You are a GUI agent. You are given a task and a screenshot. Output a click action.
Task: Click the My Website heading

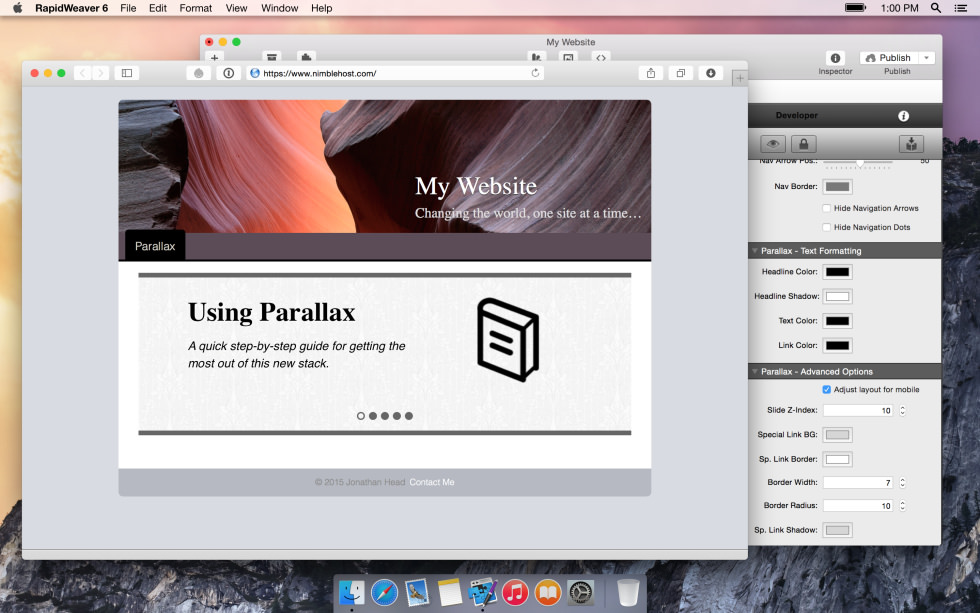point(476,186)
